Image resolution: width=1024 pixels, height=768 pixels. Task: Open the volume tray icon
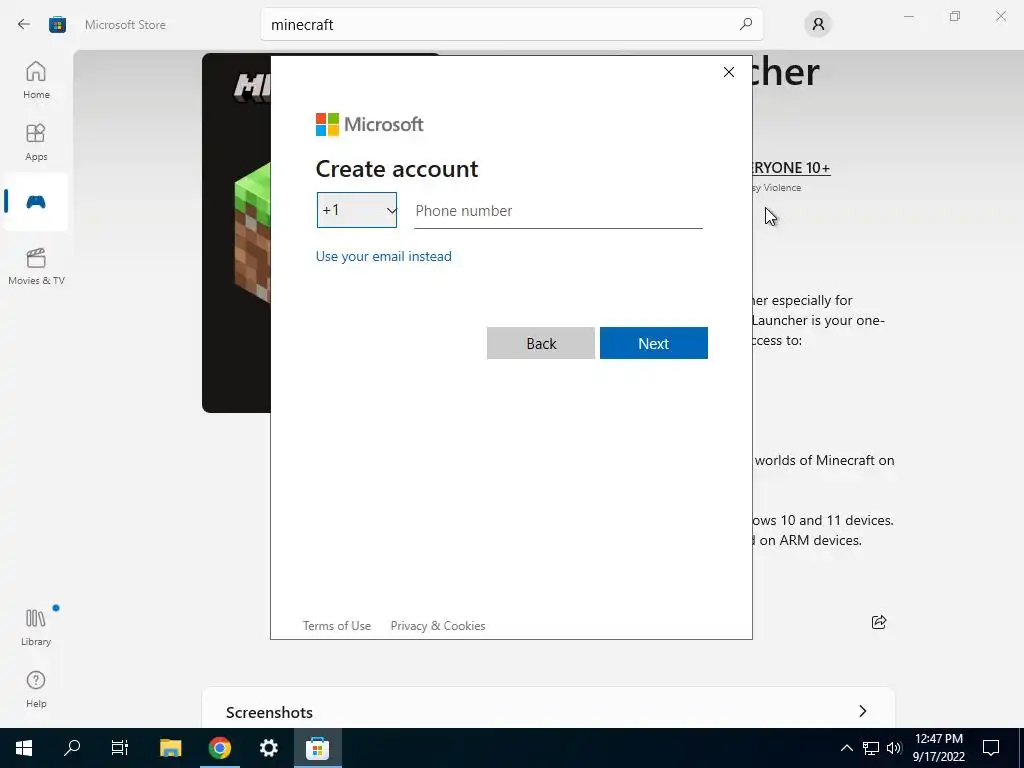pos(894,748)
